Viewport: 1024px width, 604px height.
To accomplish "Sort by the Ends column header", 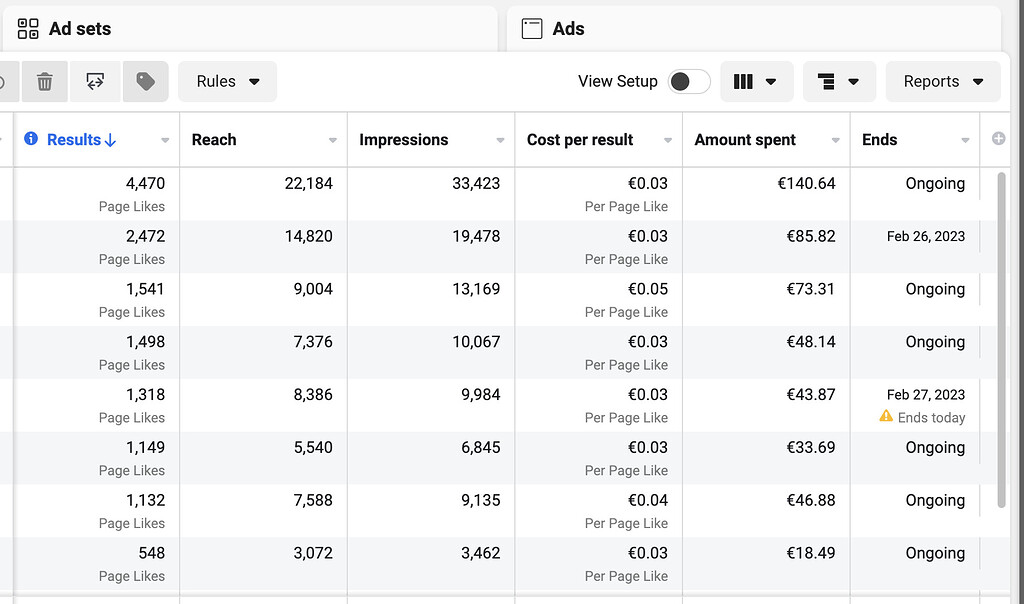I will pos(880,140).
